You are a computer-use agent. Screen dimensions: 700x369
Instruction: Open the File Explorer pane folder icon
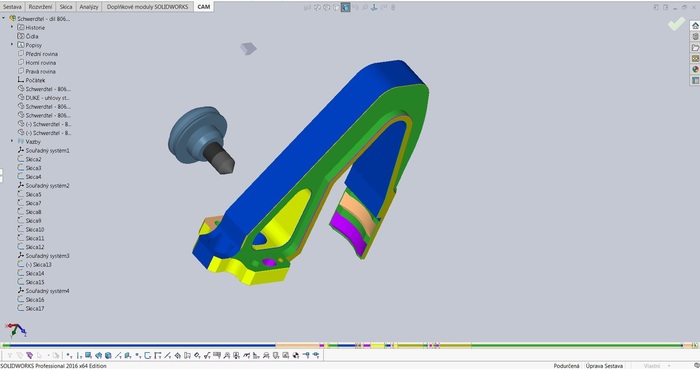click(695, 48)
